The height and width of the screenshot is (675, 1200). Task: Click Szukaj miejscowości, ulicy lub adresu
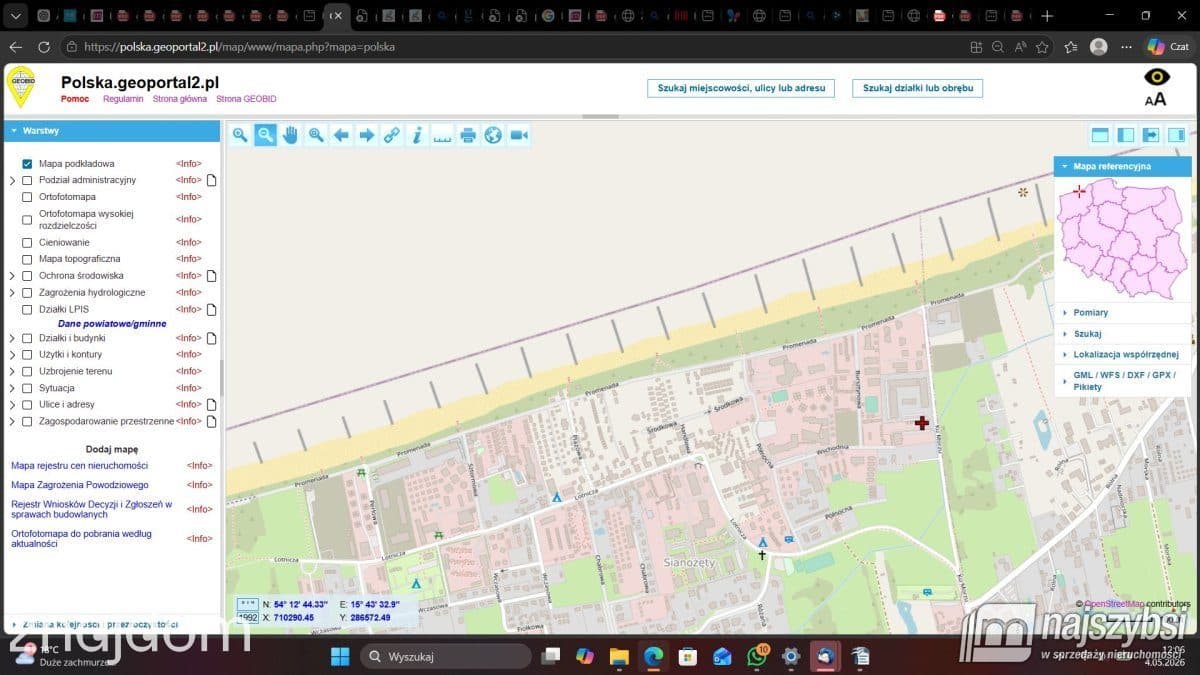click(741, 88)
